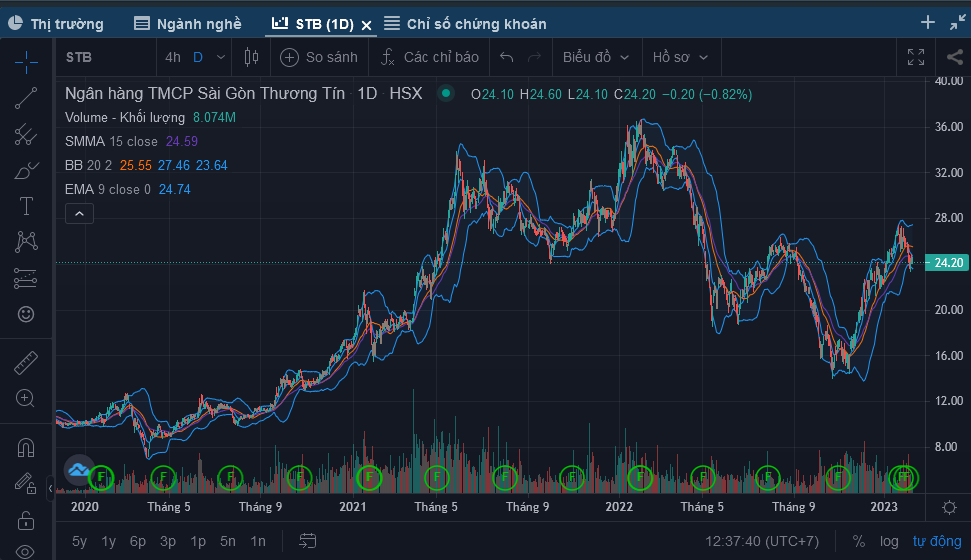Open the candlestick chart style selector
Viewport: 971px width, 560px height.
point(251,58)
